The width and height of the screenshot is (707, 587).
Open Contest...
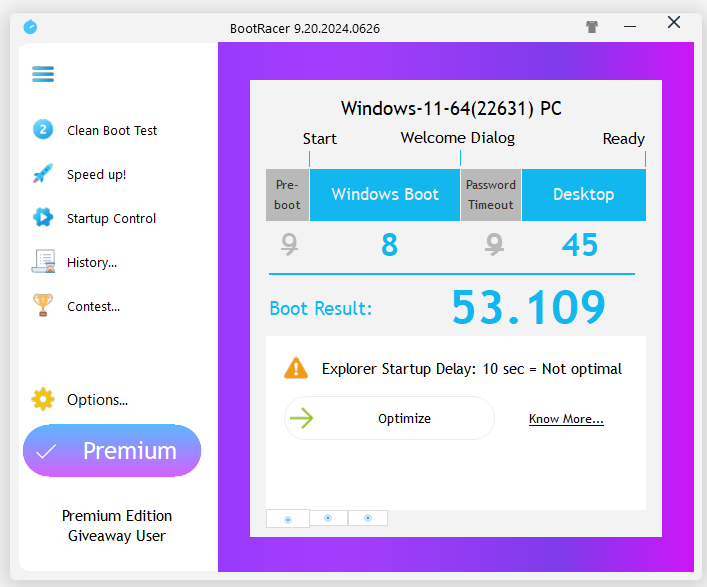tap(93, 307)
